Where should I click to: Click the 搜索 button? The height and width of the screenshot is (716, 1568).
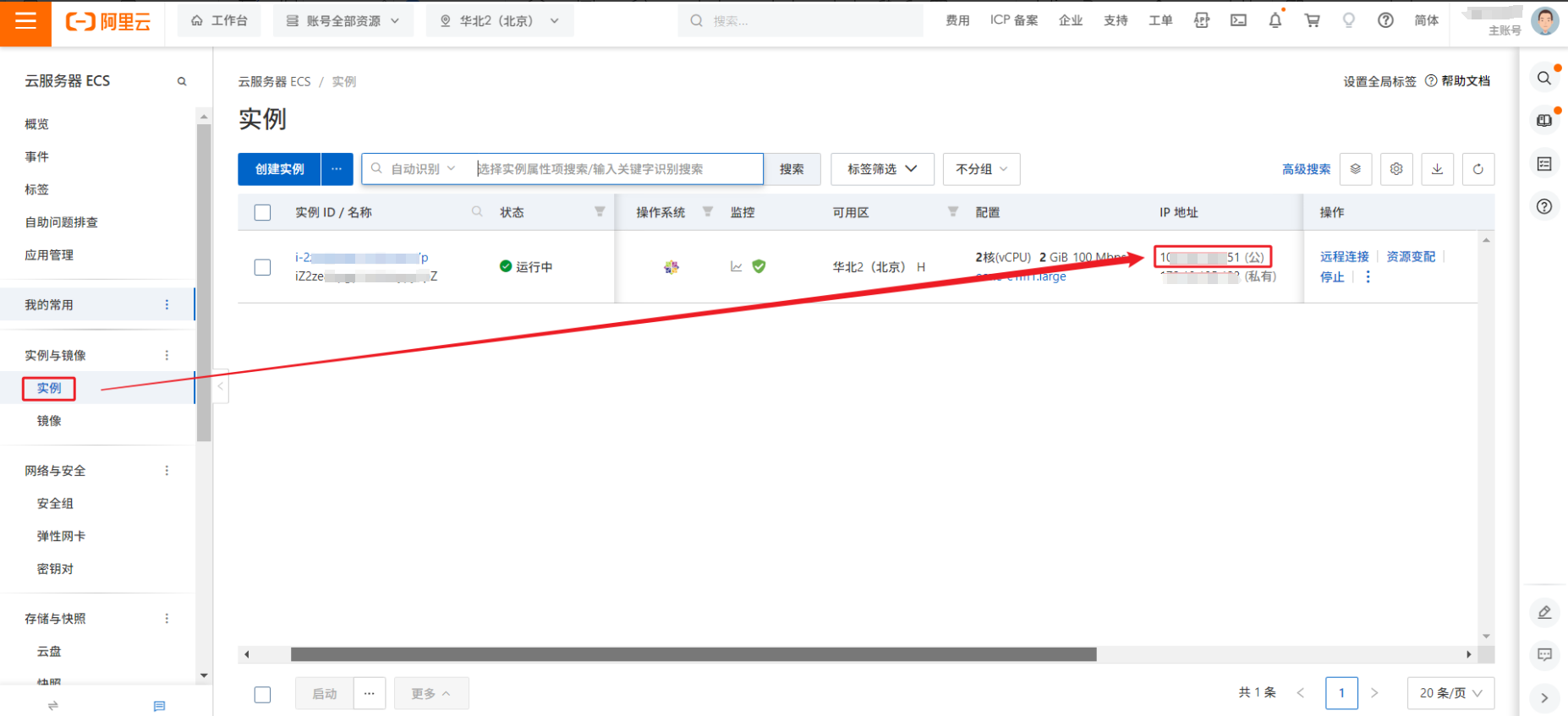click(792, 169)
